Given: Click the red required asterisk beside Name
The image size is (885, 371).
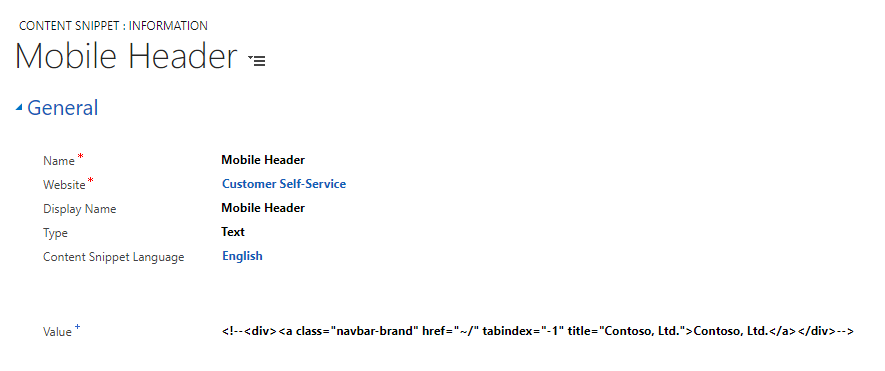Looking at the screenshot, I should pyautogui.click(x=80, y=156).
